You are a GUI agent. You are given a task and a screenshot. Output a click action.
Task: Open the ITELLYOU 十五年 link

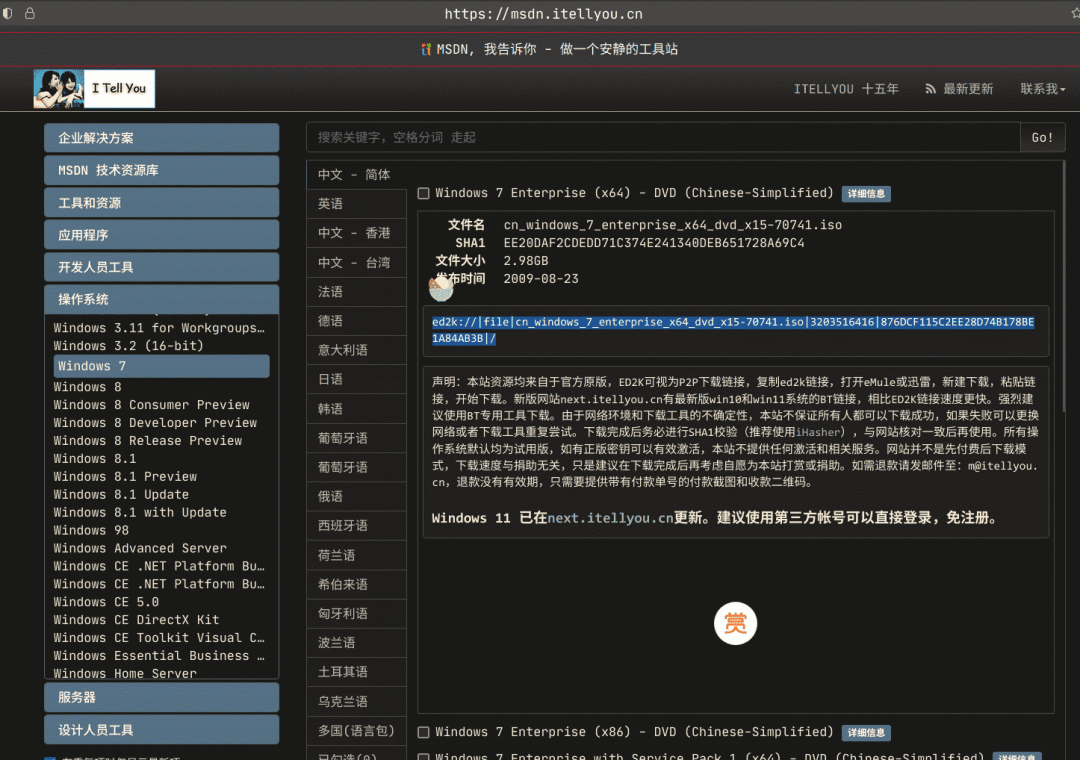click(x=846, y=89)
